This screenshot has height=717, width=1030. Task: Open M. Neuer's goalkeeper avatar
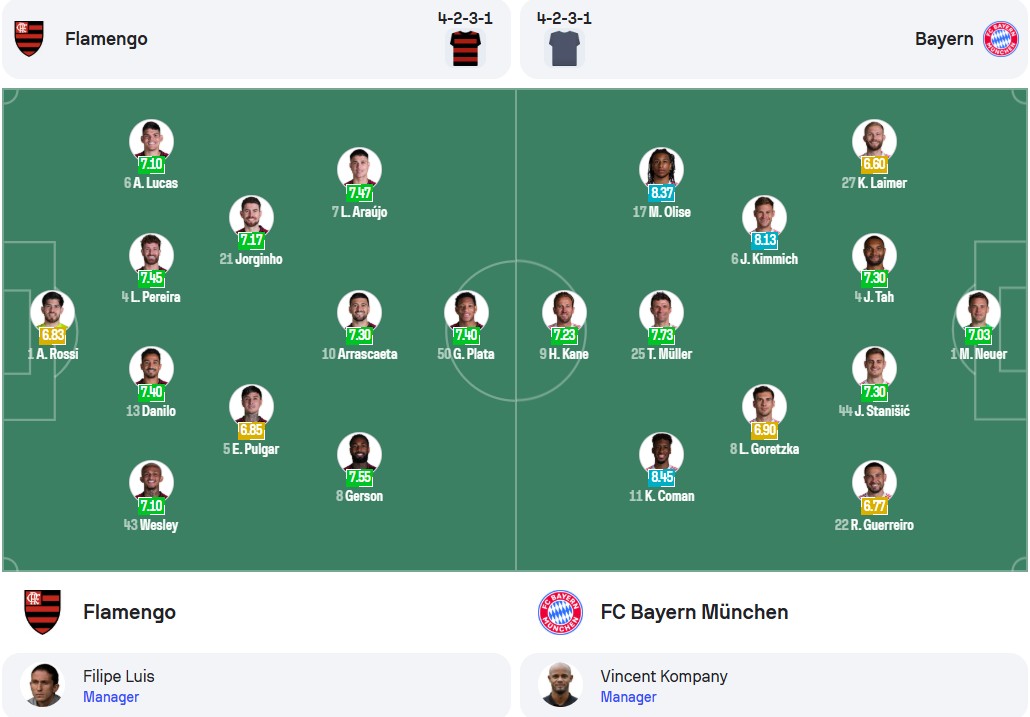pyautogui.click(x=978, y=312)
